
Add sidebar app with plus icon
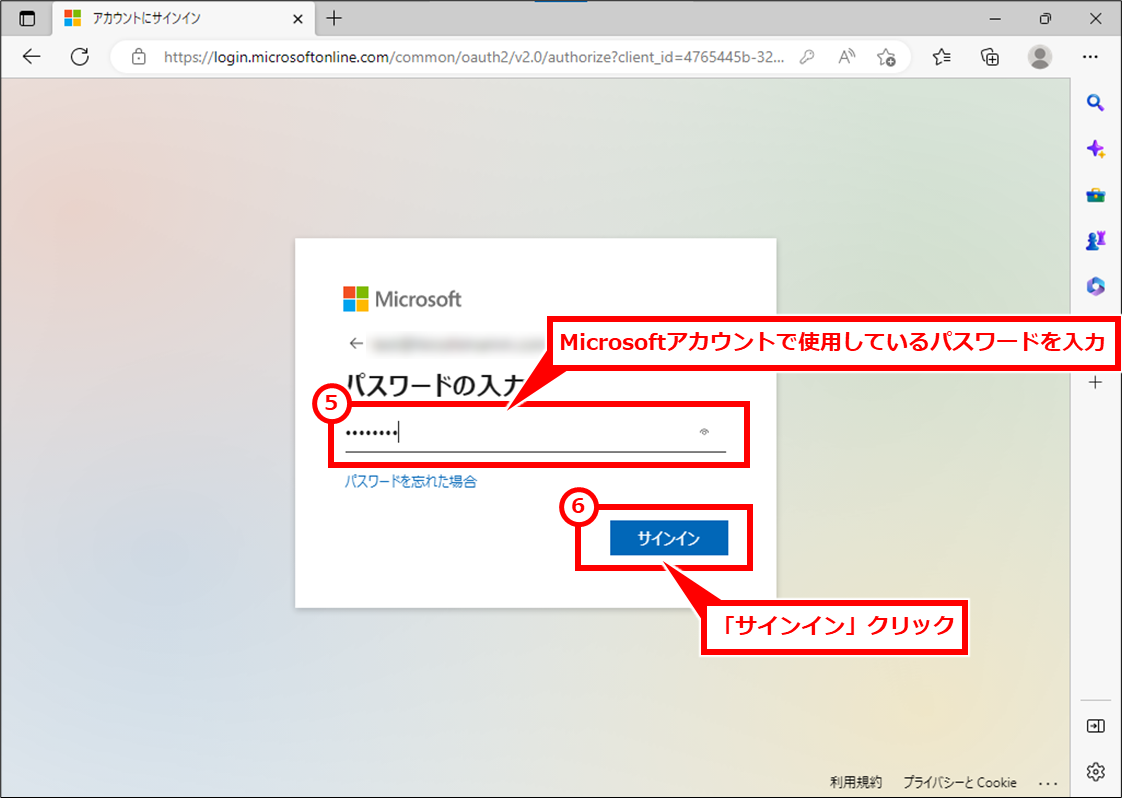pos(1095,382)
